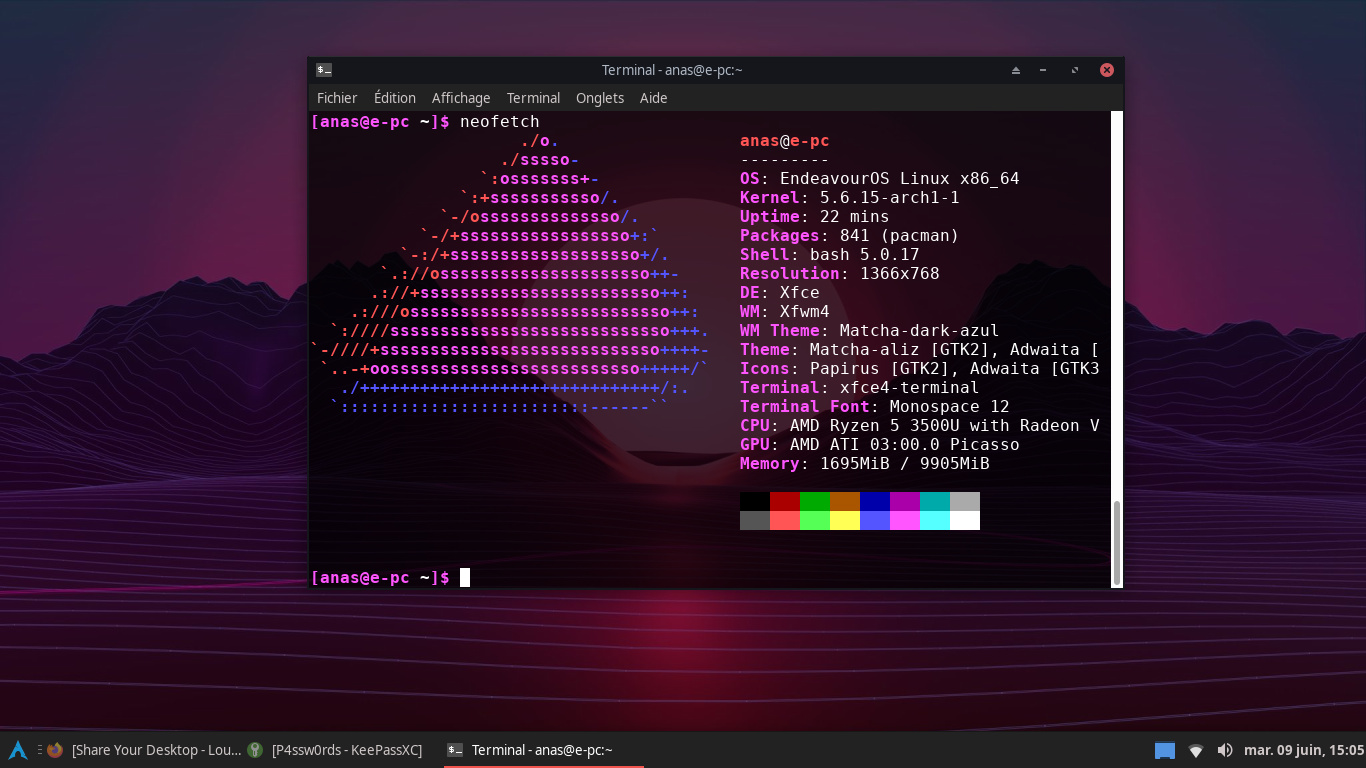Click Terminal - anas@e-pc taskbar button
This screenshot has height=768, width=1366.
click(542, 750)
